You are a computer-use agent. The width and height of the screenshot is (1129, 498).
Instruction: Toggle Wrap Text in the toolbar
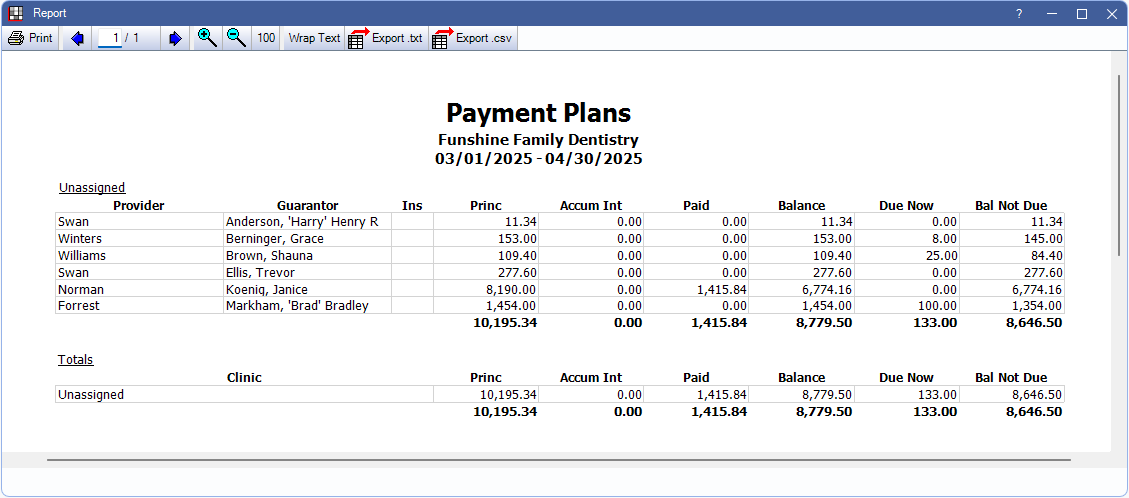tap(314, 38)
